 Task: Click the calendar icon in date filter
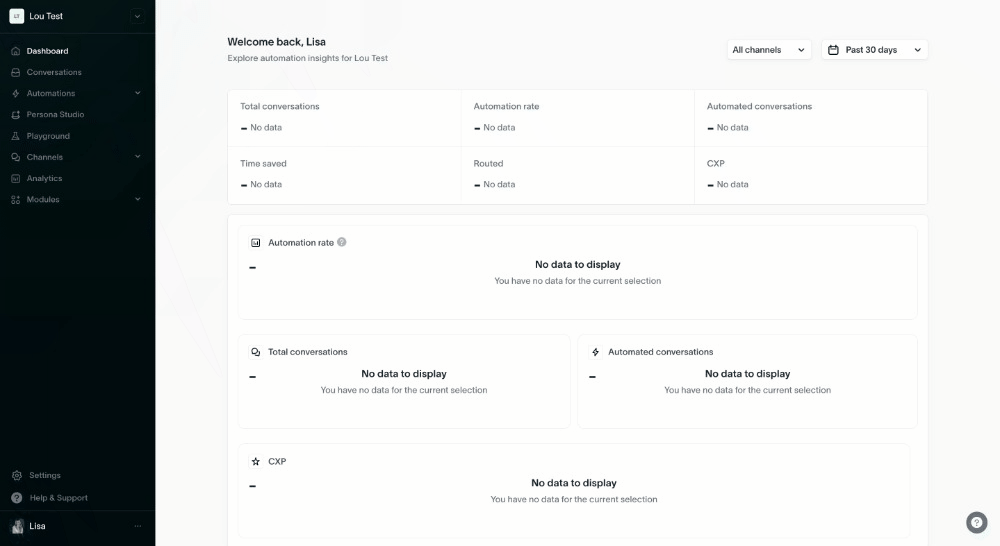click(x=833, y=50)
